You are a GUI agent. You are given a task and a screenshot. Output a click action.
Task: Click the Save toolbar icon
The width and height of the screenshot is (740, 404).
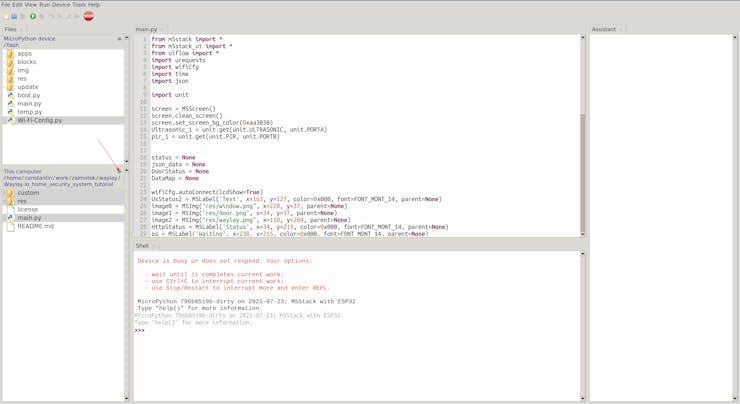(x=23, y=17)
